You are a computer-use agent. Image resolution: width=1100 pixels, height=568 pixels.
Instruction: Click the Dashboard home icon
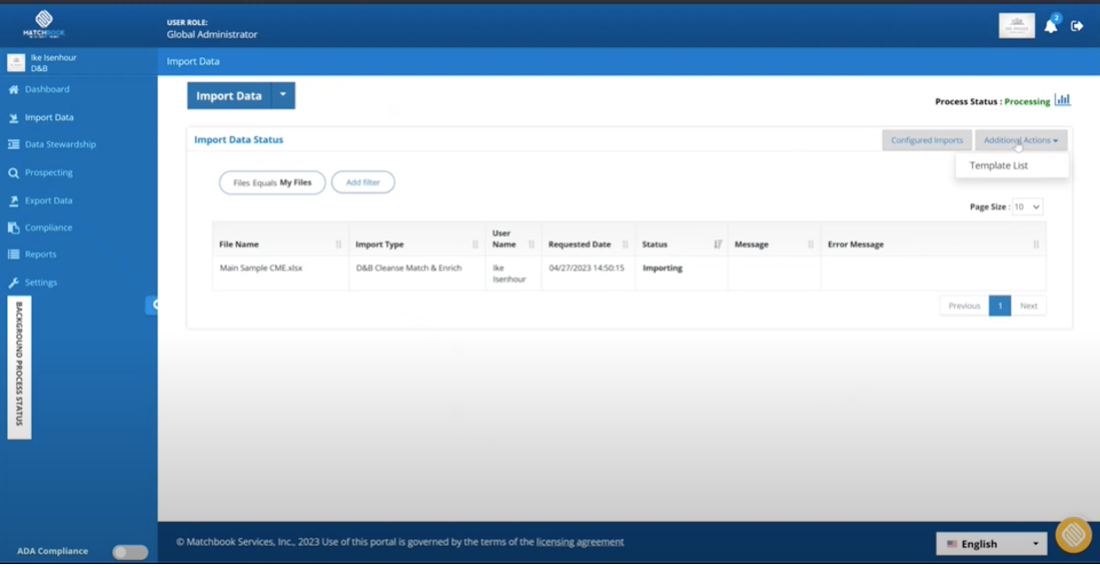(13, 90)
